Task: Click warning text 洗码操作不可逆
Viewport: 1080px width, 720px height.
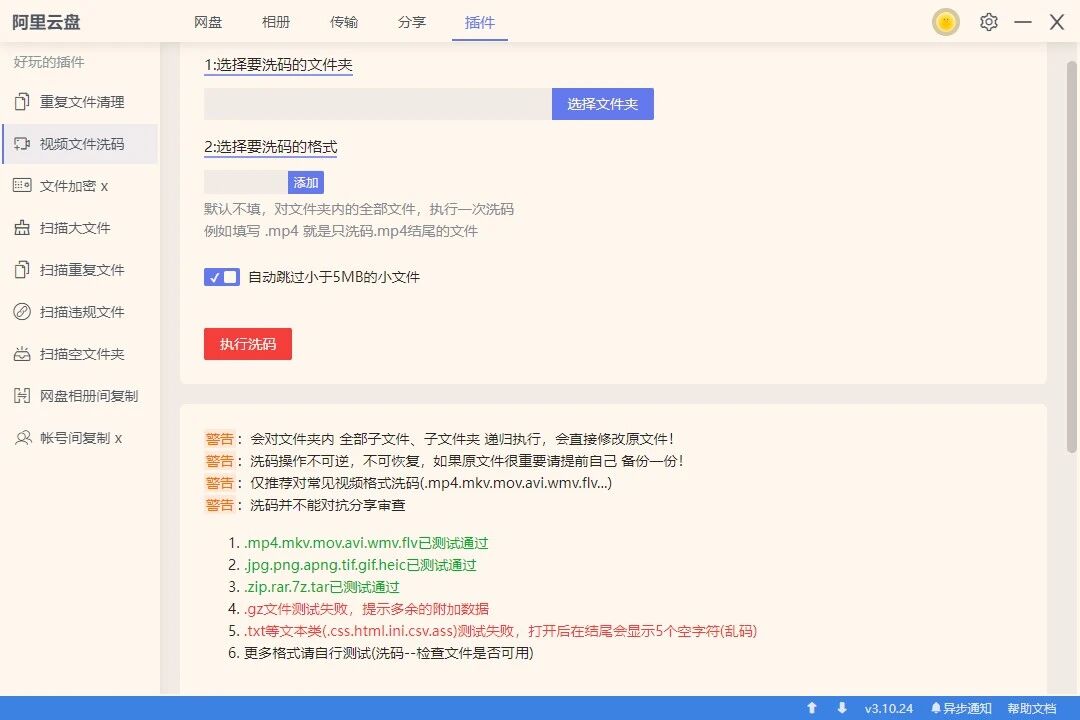Action: point(301,461)
